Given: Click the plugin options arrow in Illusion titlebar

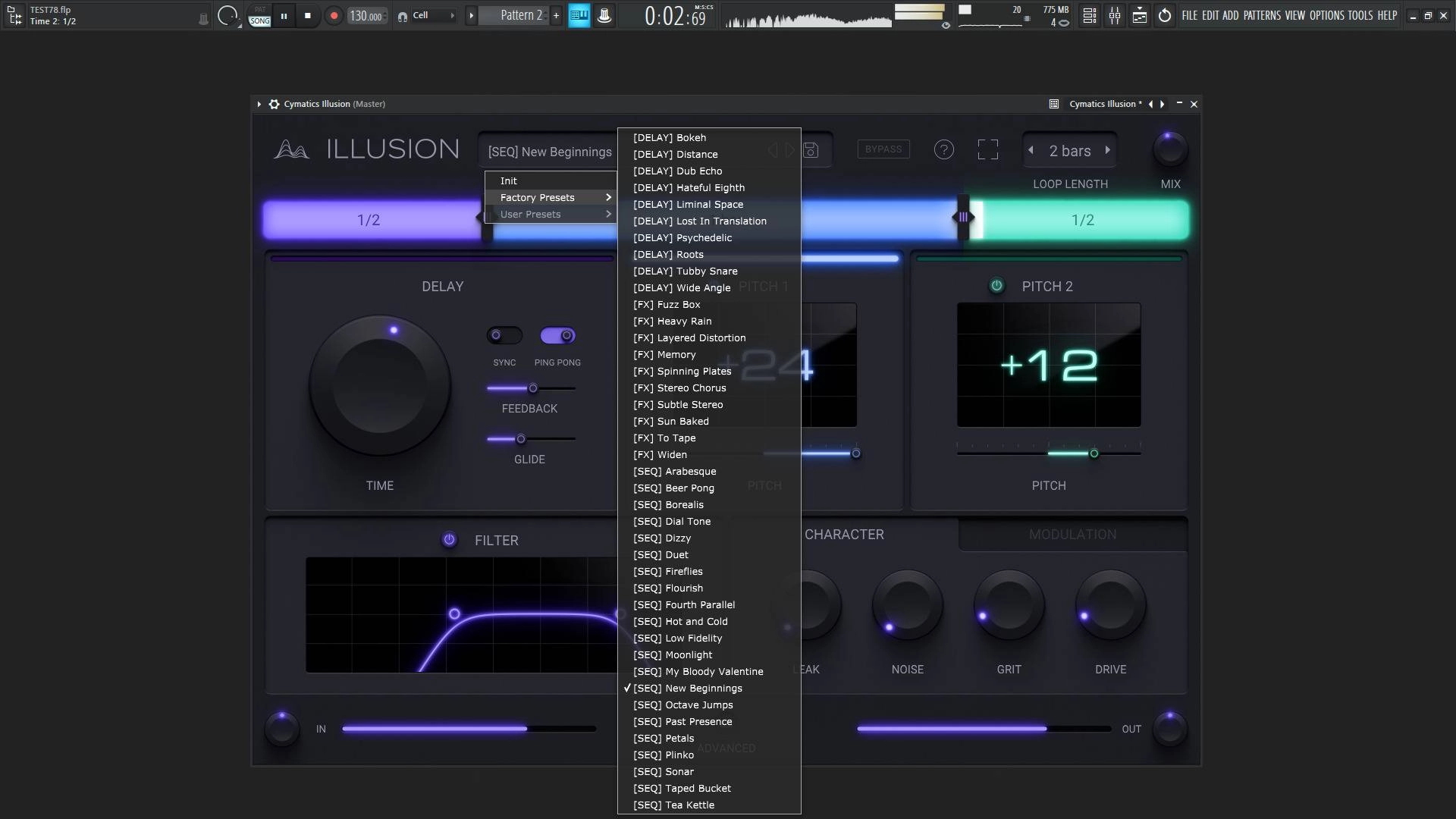Looking at the screenshot, I should [259, 104].
